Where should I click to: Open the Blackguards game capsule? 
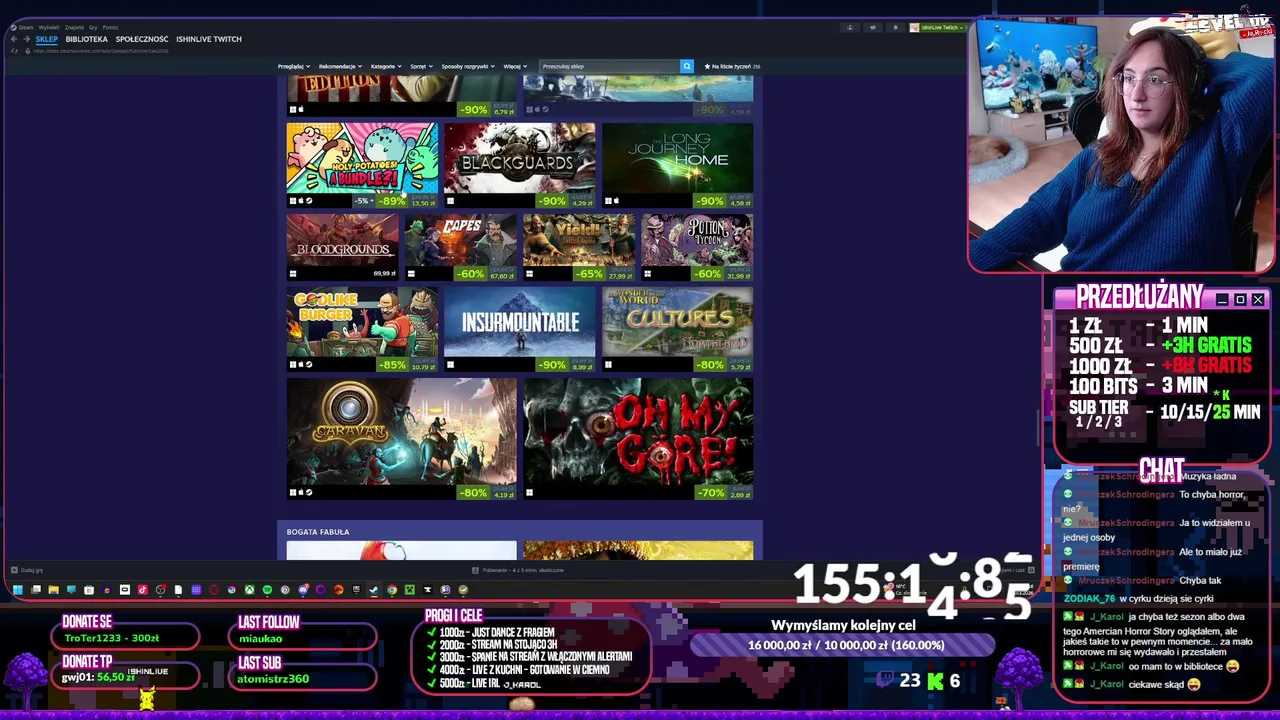520,165
